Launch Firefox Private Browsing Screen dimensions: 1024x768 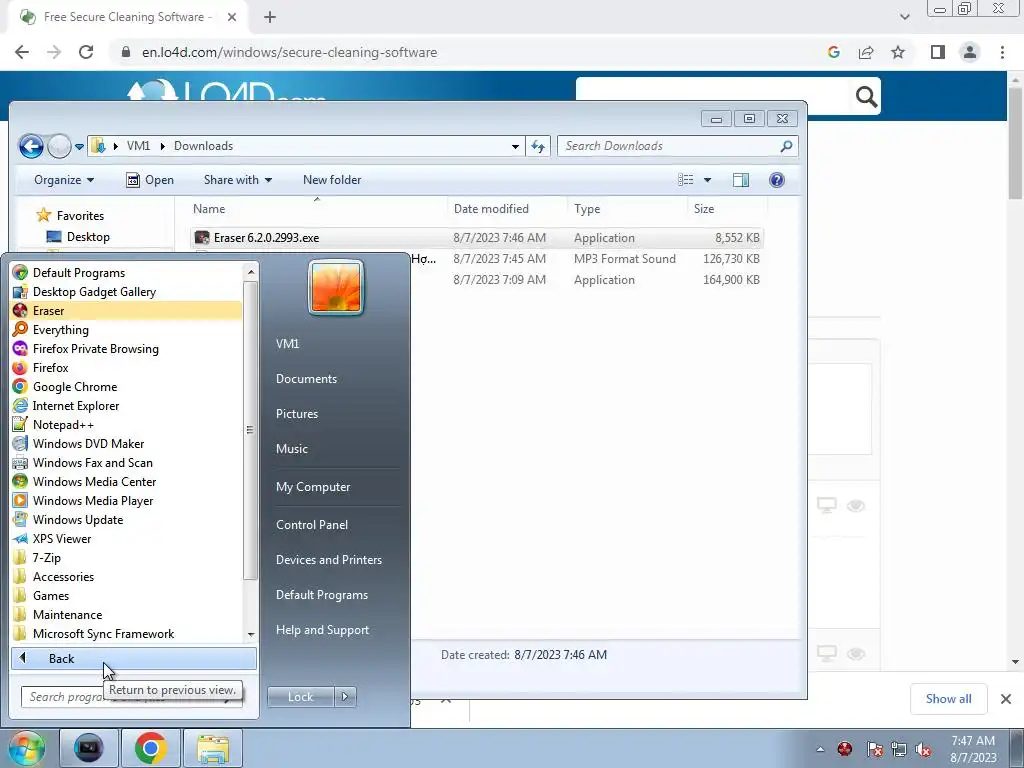[127, 349]
